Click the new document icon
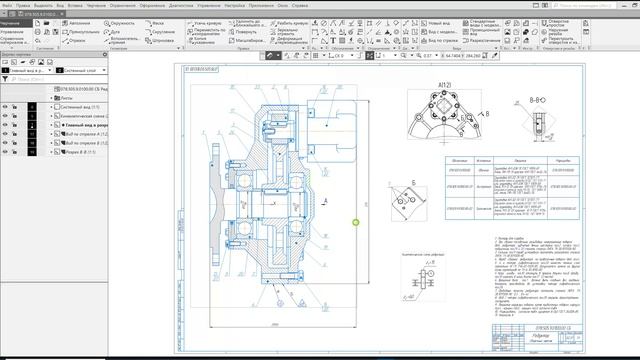Viewport: 640px width, 360px height. pyautogui.click(x=38, y=23)
